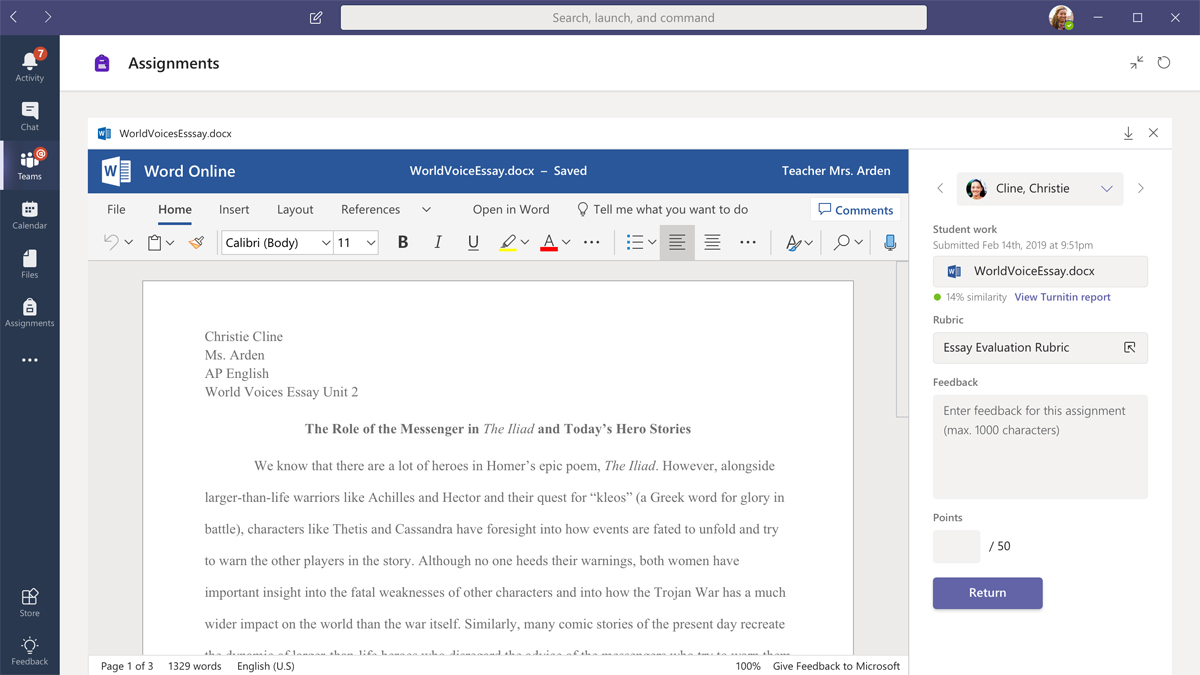Download the WorldVoicesEssay document

pyautogui.click(x=1128, y=133)
